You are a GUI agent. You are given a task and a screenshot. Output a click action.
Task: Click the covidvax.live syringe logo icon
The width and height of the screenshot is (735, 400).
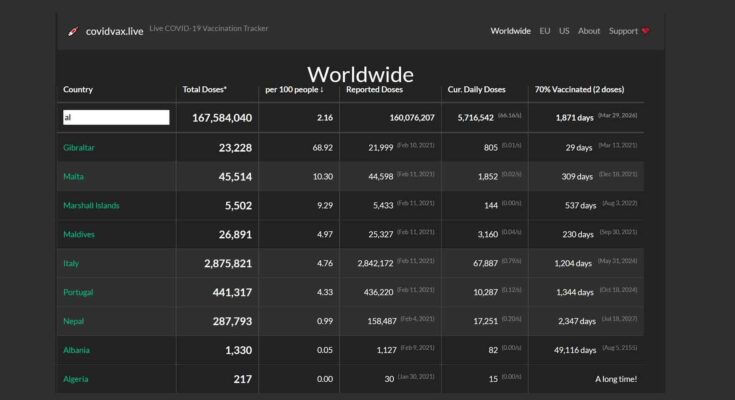point(73,31)
